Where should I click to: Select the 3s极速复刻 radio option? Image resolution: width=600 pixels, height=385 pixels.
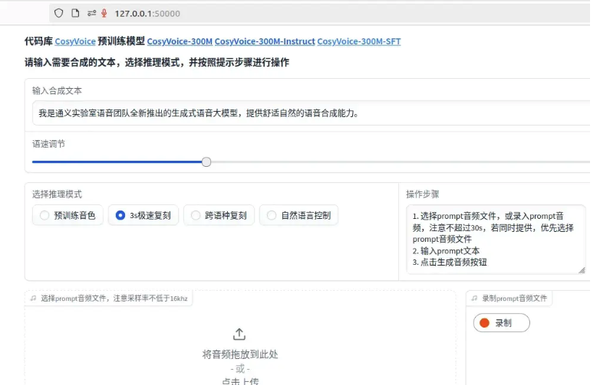pos(143,215)
